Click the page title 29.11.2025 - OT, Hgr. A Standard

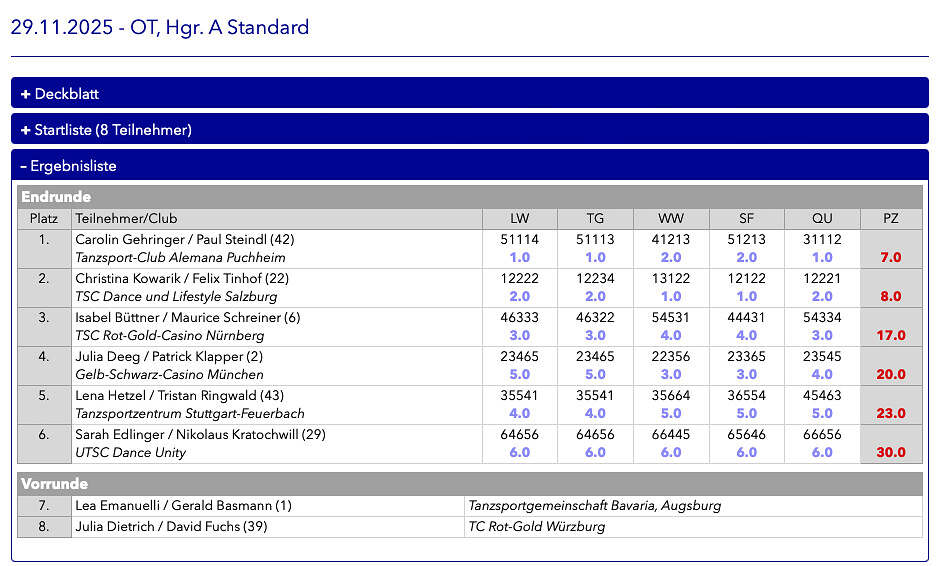(160, 27)
